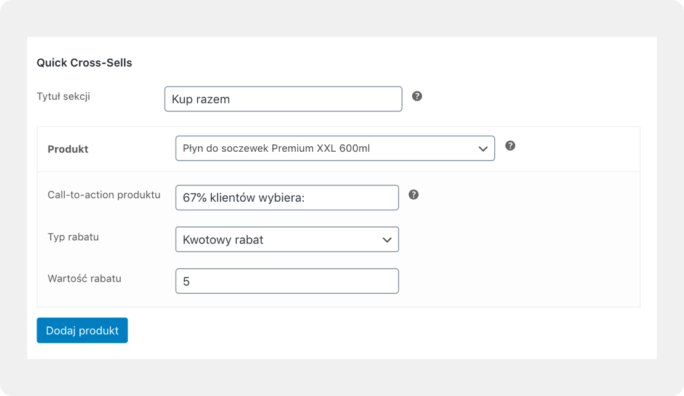
Task: Click the 'Typ rabatu' label
Action: click(73, 237)
